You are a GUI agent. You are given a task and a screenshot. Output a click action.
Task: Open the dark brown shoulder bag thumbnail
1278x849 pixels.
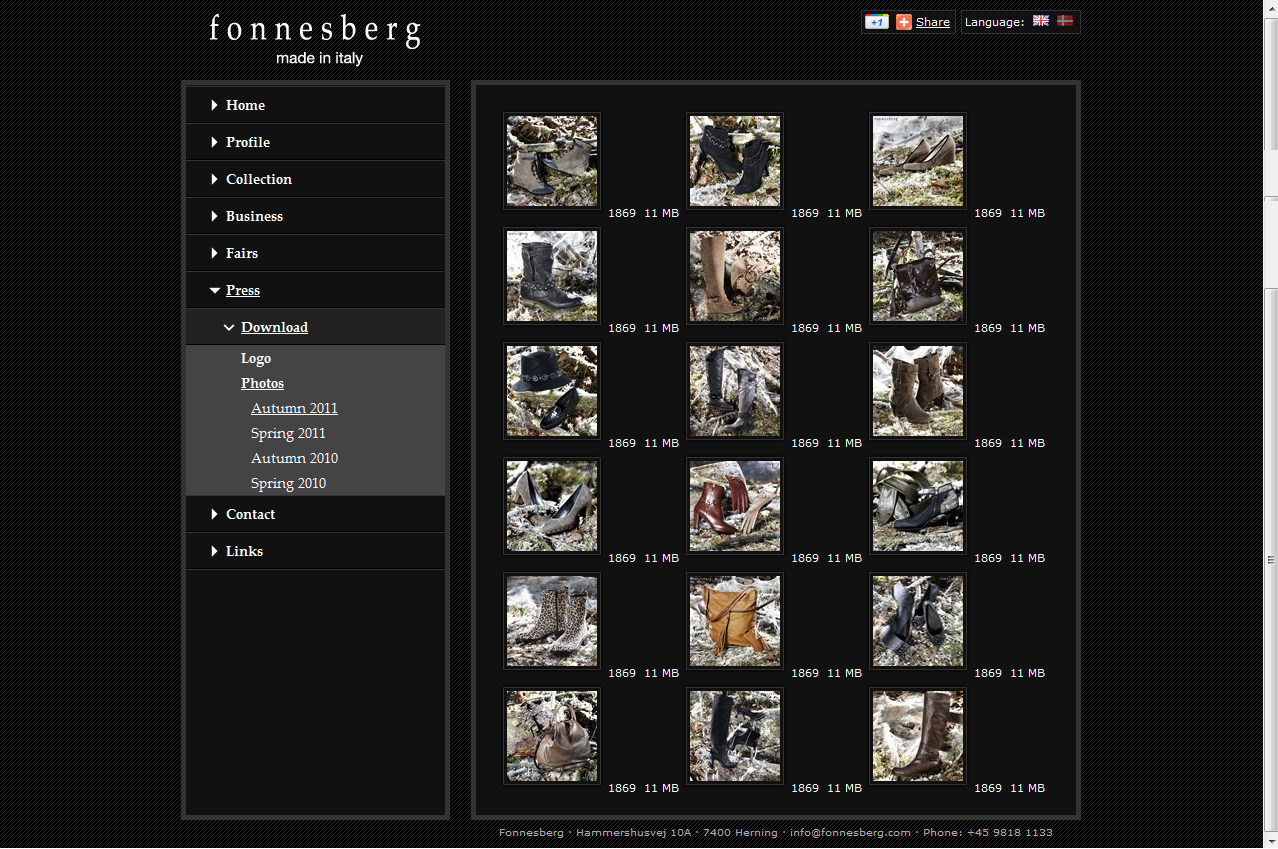tap(918, 276)
